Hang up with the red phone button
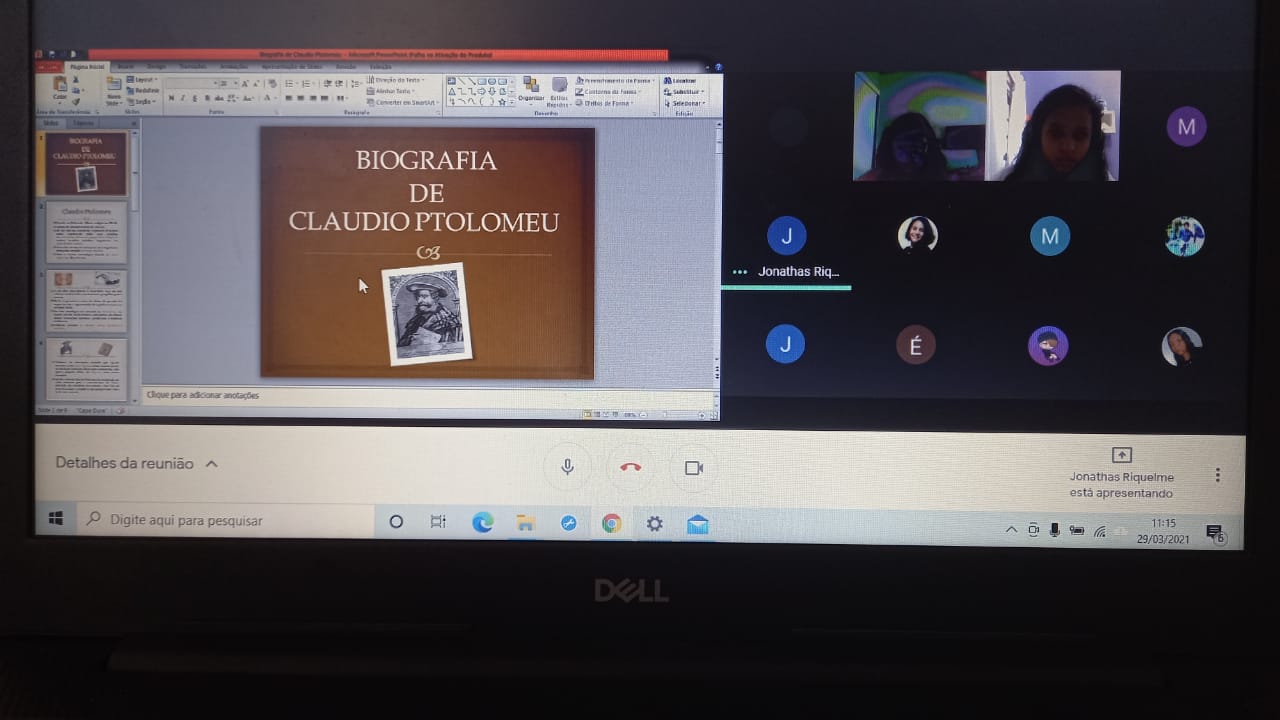Viewport: 1280px width, 720px height. [630, 467]
